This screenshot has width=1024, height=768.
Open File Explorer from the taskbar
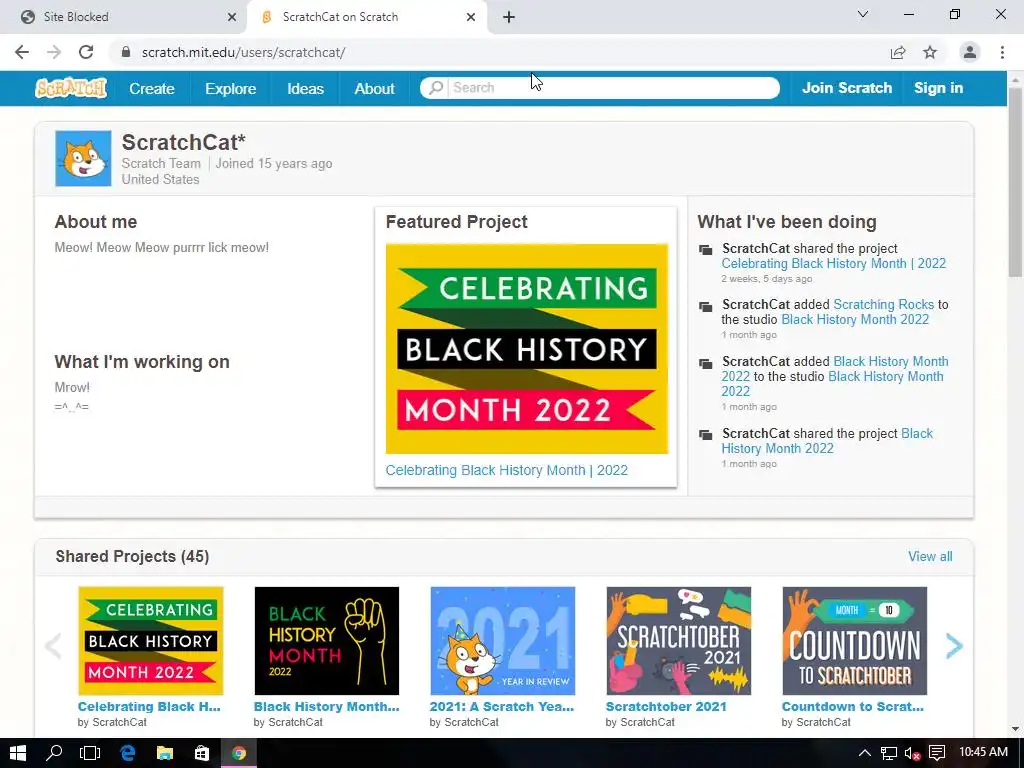(x=165, y=753)
